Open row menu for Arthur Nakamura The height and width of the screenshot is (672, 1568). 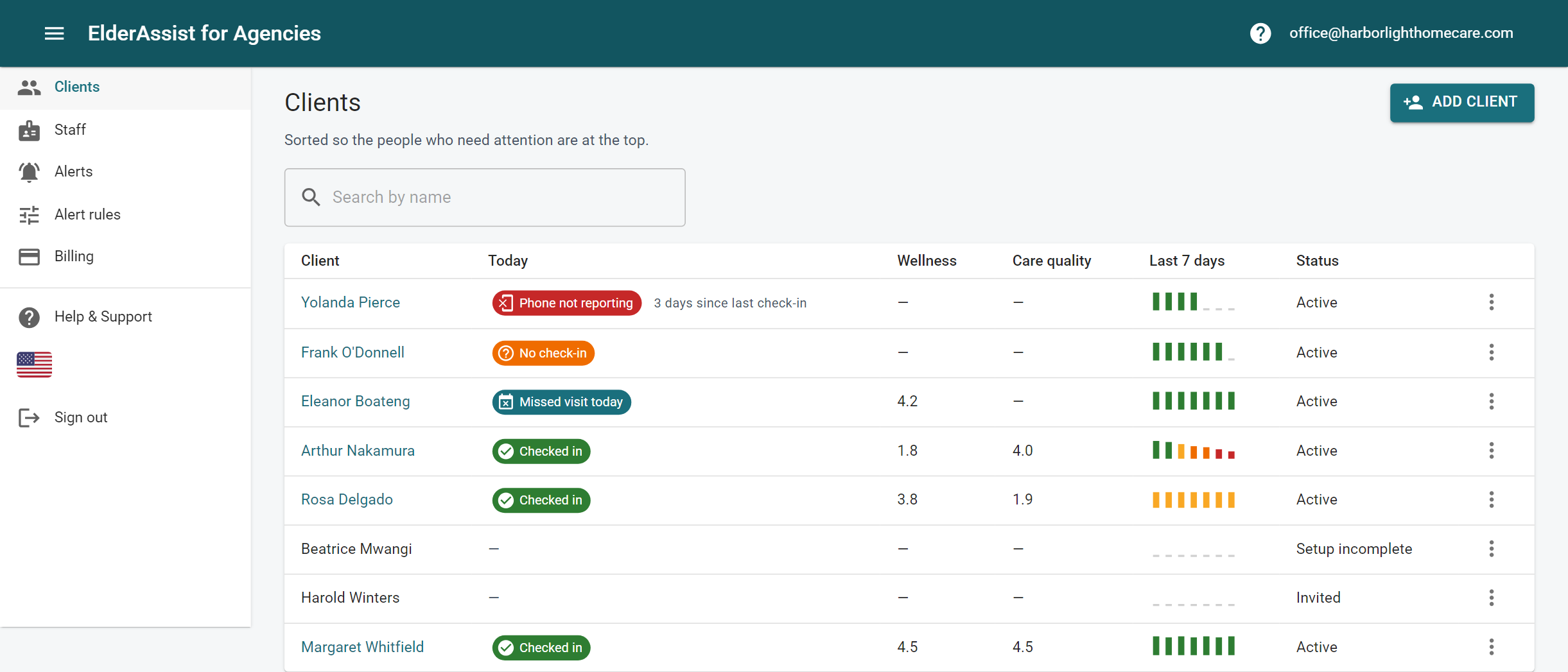(1491, 451)
